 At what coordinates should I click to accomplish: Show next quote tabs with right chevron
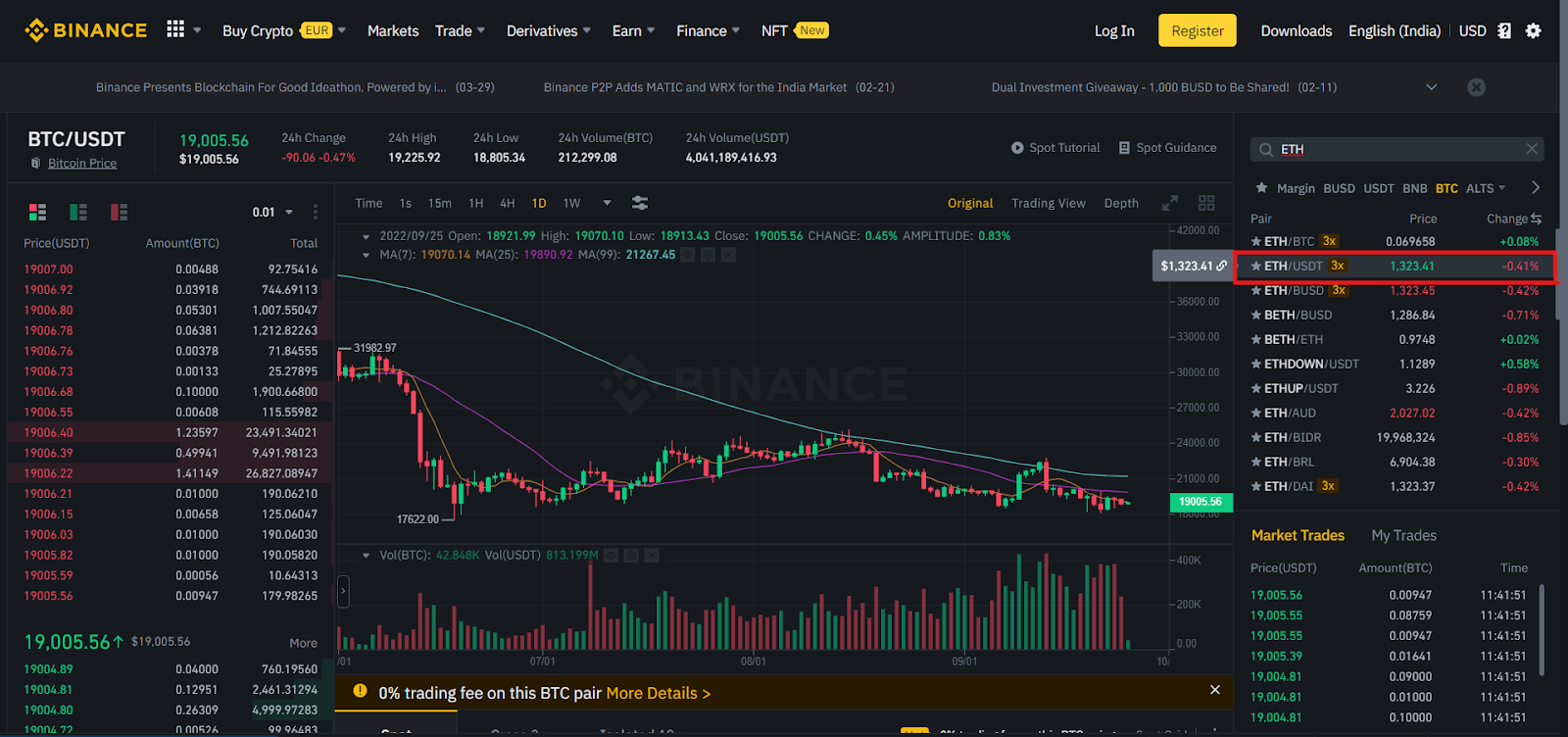[1536, 188]
